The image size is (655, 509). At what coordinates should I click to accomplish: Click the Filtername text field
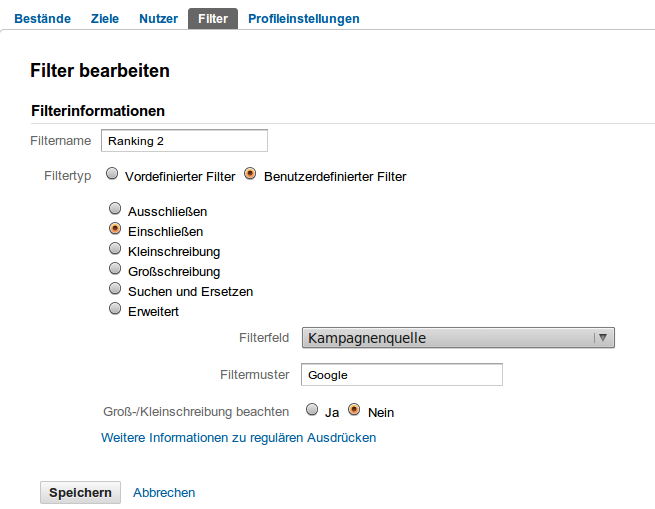(184, 141)
